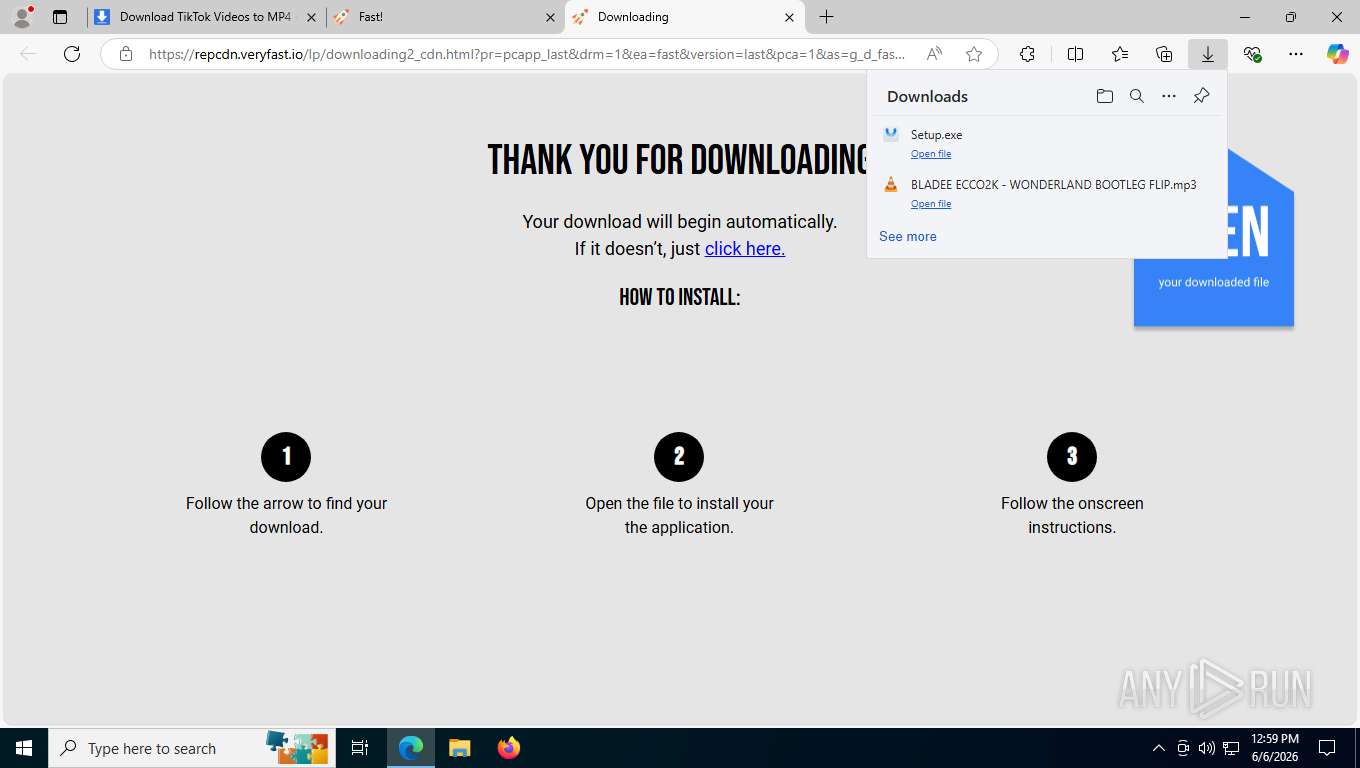Open file link under Setup.exe
Image resolution: width=1360 pixels, height=768 pixels.
click(931, 154)
